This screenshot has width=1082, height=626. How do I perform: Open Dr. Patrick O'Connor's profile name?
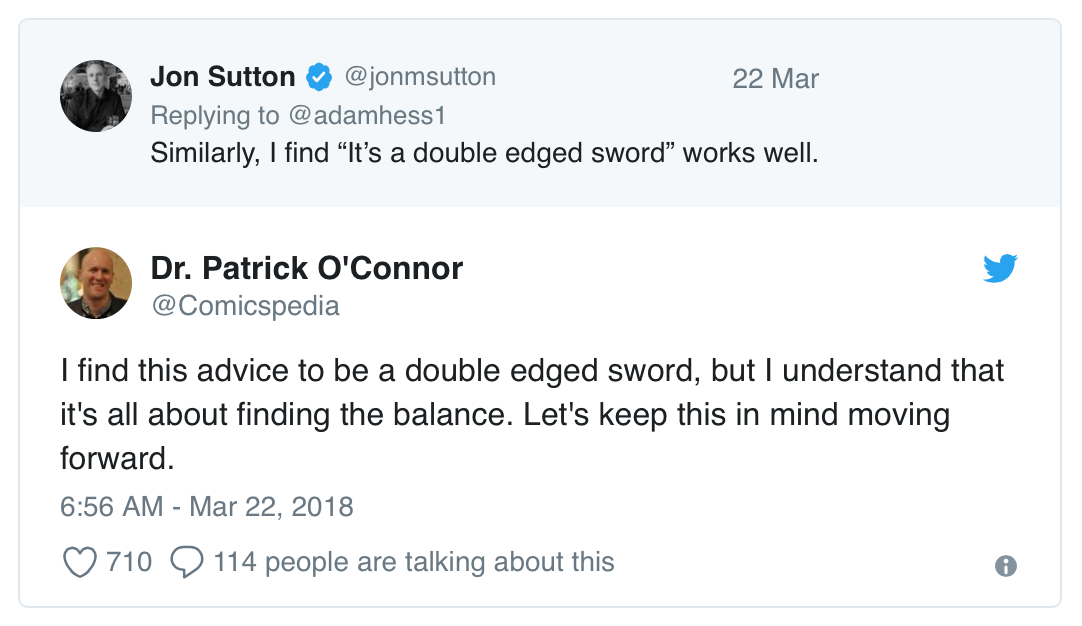[x=307, y=268]
